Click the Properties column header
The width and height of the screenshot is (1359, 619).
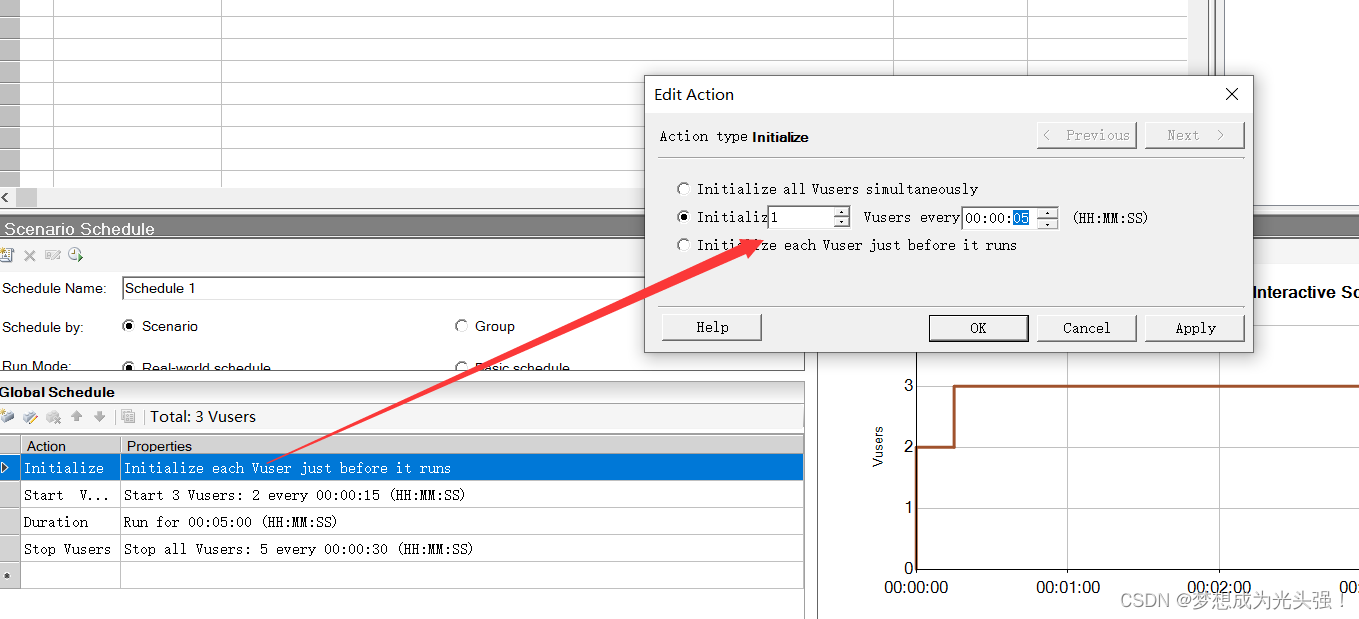pos(462,445)
